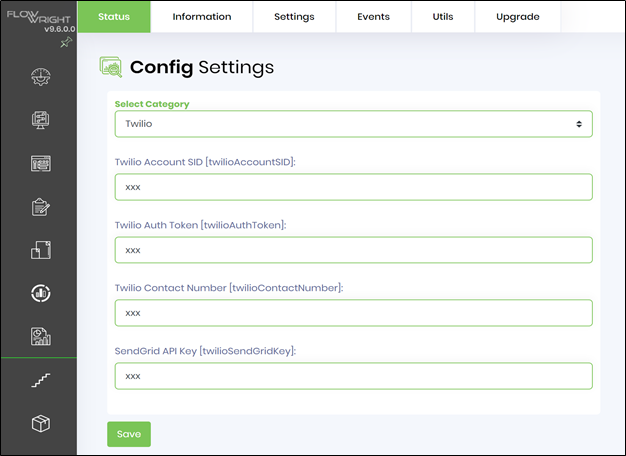This screenshot has height=456, width=626.
Task: Open the circular chart analytics icon
Action: coord(41,293)
